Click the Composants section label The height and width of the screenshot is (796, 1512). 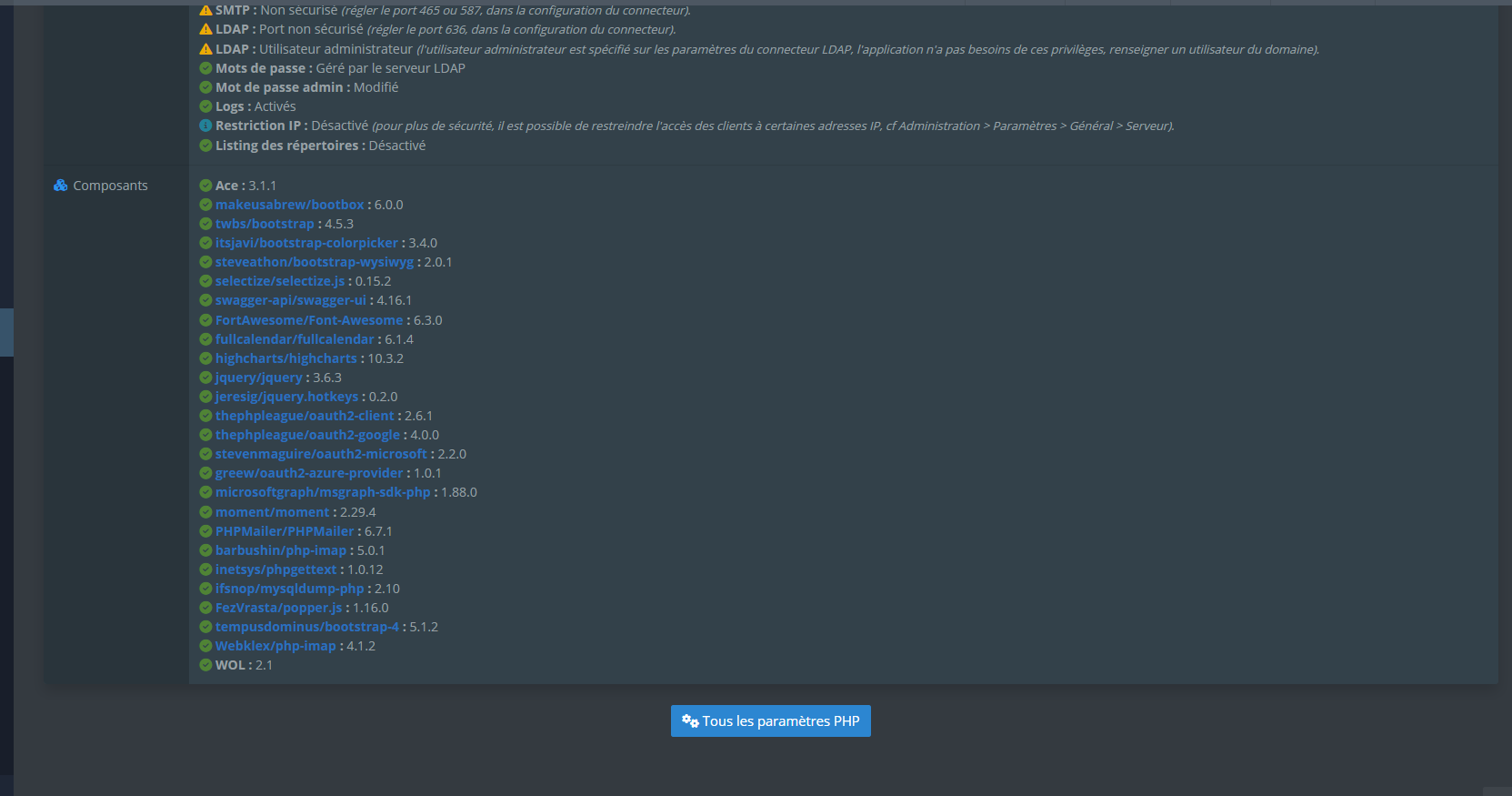(x=110, y=186)
